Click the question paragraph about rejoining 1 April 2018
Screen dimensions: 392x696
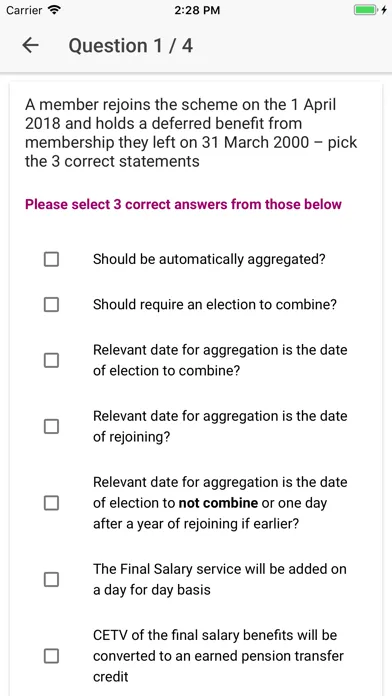point(191,133)
